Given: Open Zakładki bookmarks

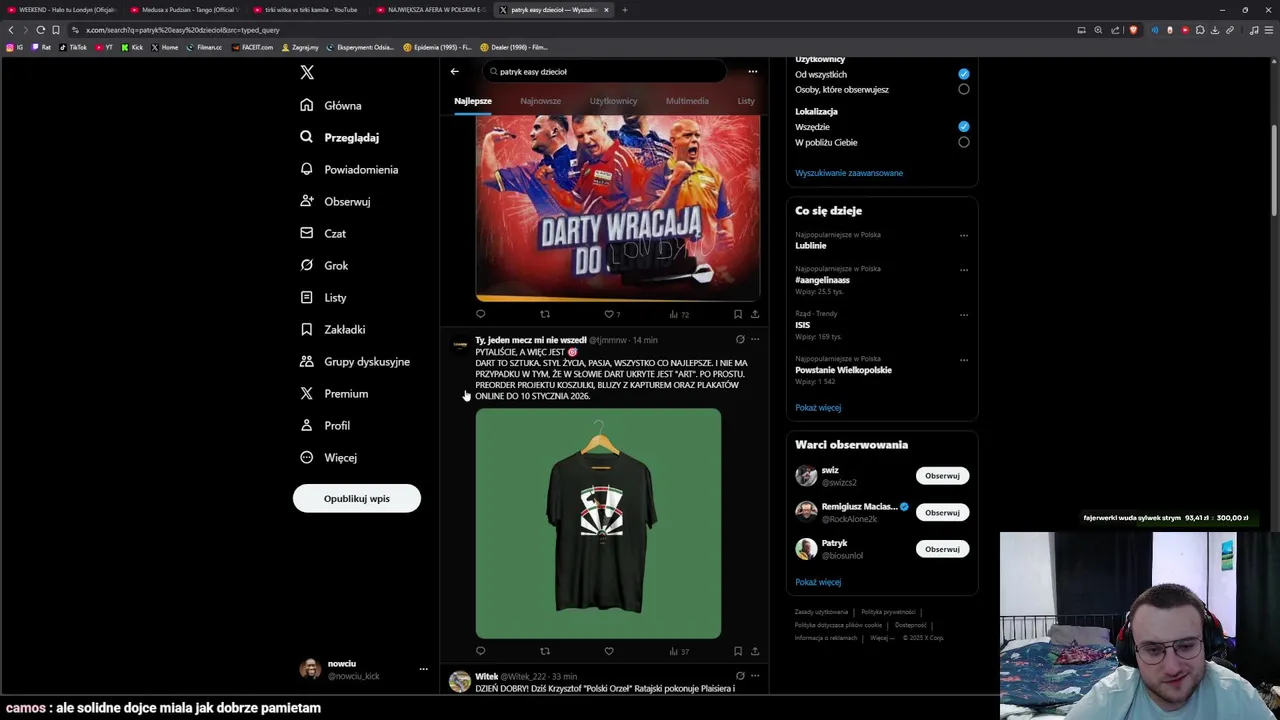Looking at the screenshot, I should pyautogui.click(x=333, y=329).
